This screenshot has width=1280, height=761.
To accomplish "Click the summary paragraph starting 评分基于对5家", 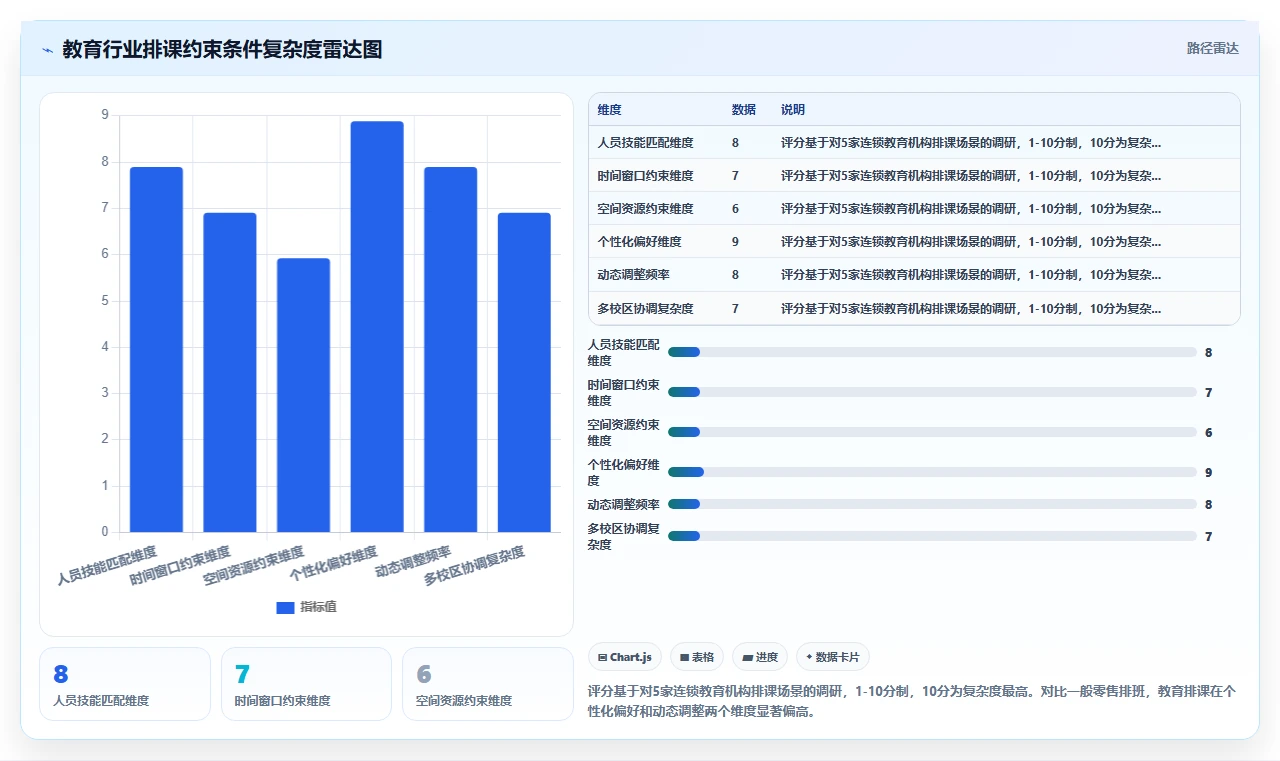I will 912,702.
